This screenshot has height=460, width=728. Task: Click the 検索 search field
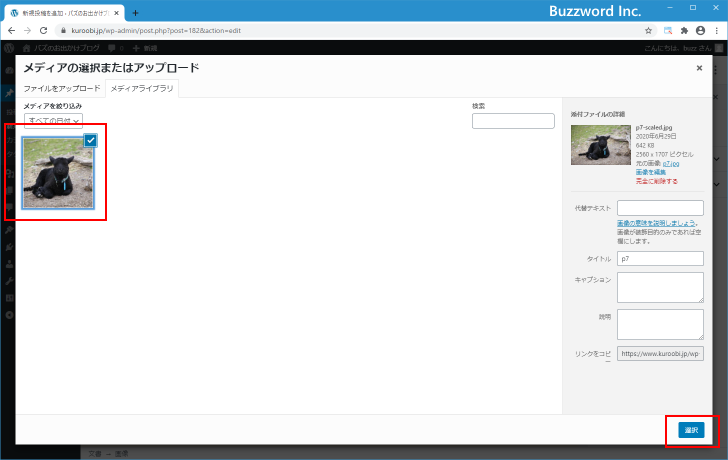[512, 121]
